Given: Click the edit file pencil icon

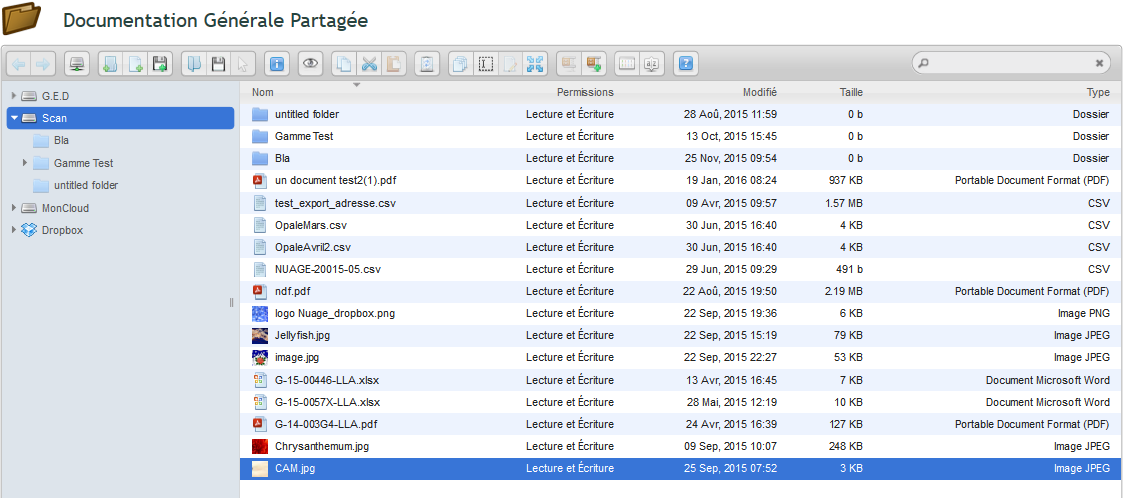Looking at the screenshot, I should pyautogui.click(x=510, y=64).
